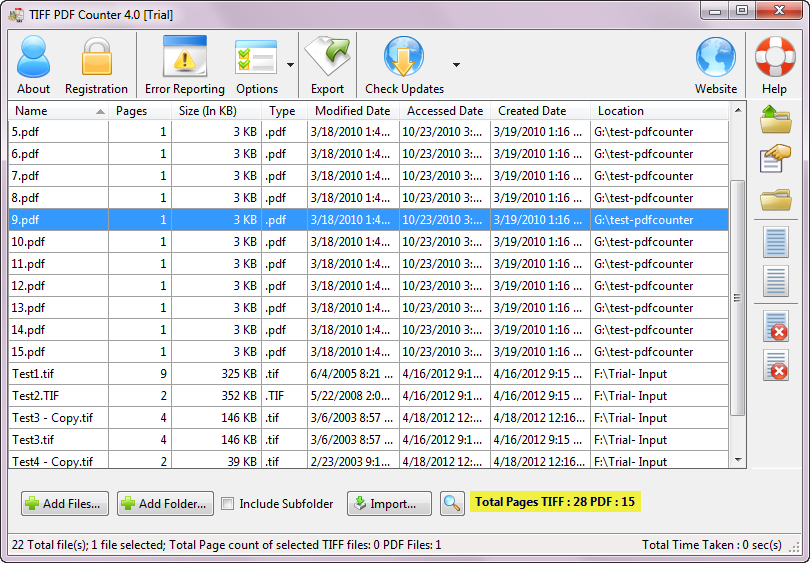Image resolution: width=810 pixels, height=563 pixels.
Task: Select the Test2.TIF row
Action: pos(368,396)
